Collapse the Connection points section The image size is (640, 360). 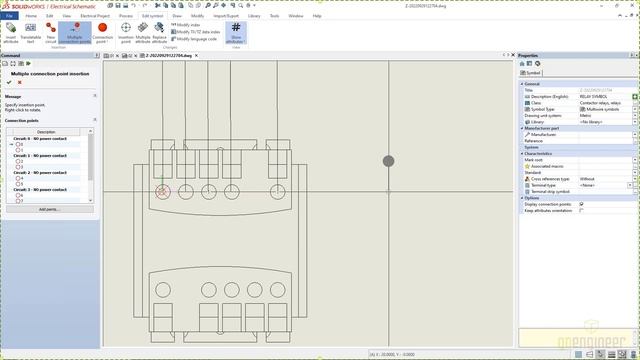95,120
